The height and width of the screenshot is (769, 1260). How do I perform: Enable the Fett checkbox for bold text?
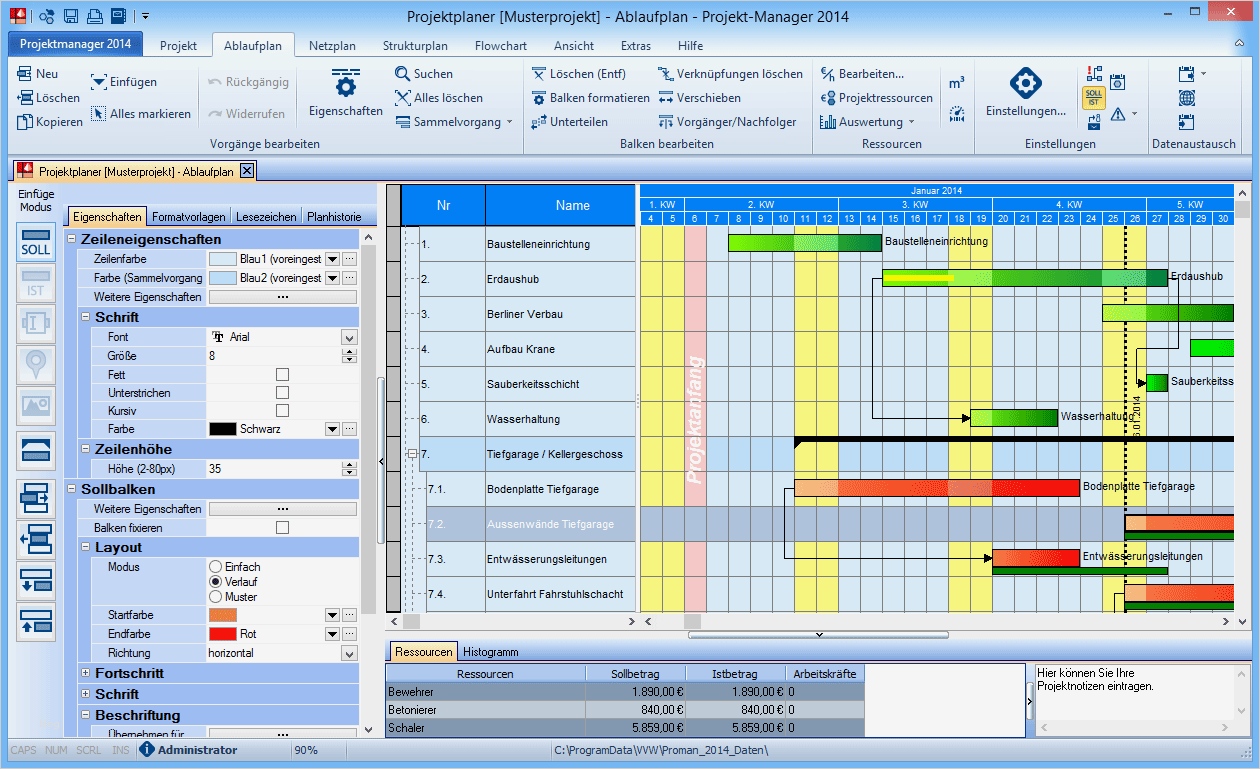283,372
